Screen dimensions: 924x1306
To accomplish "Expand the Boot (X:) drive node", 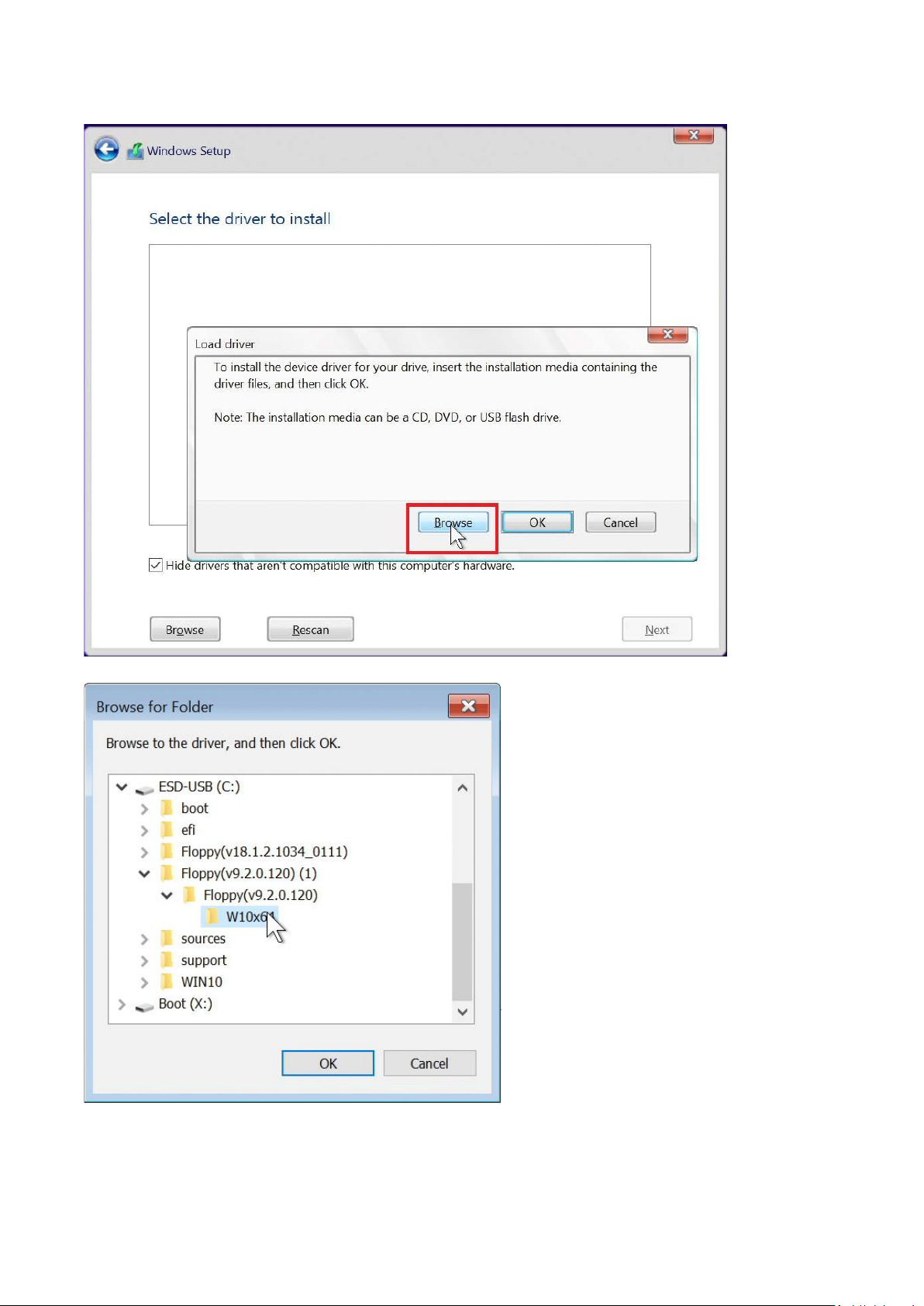I will pos(122,1004).
